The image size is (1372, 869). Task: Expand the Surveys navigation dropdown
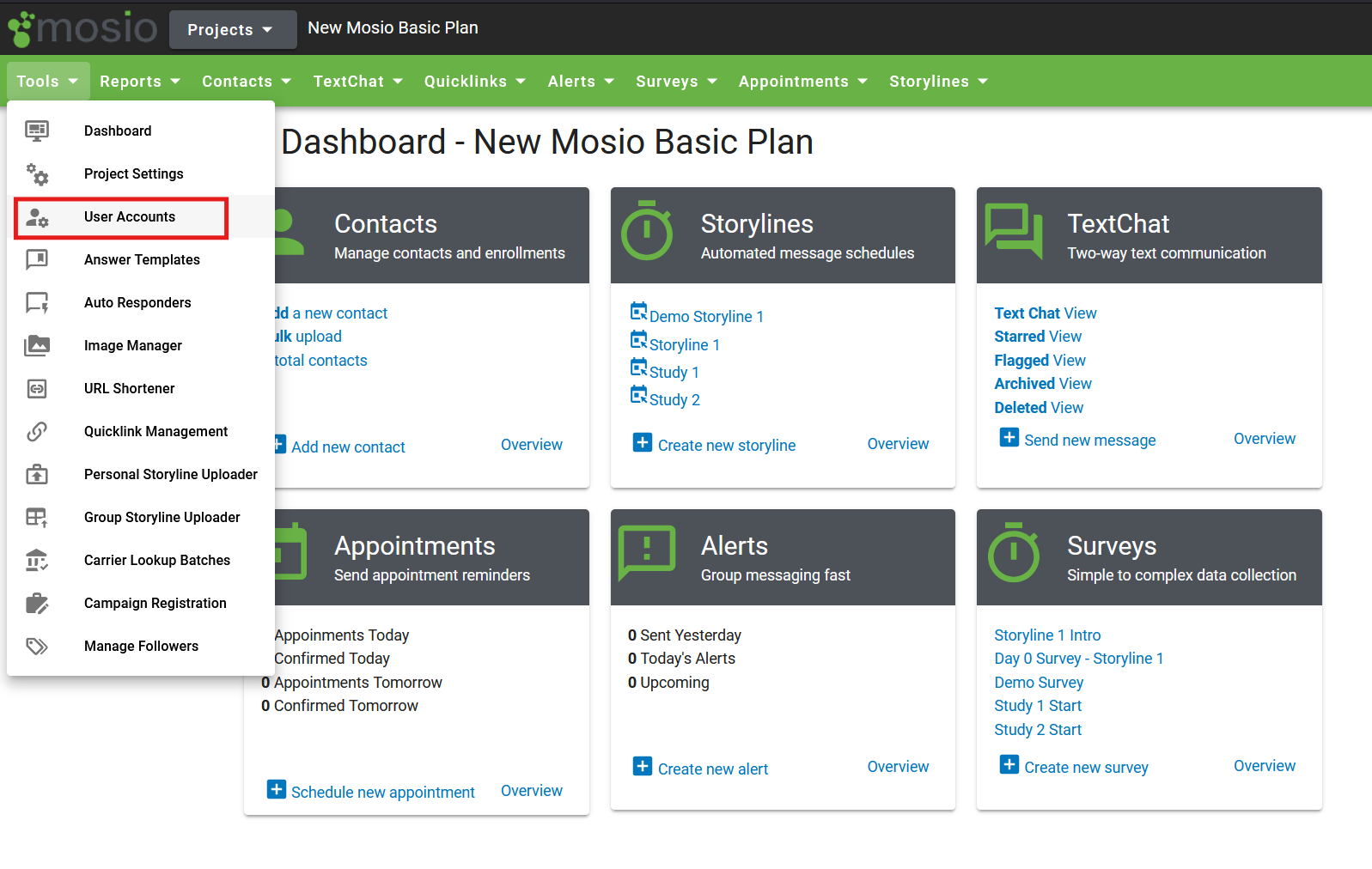coord(677,82)
